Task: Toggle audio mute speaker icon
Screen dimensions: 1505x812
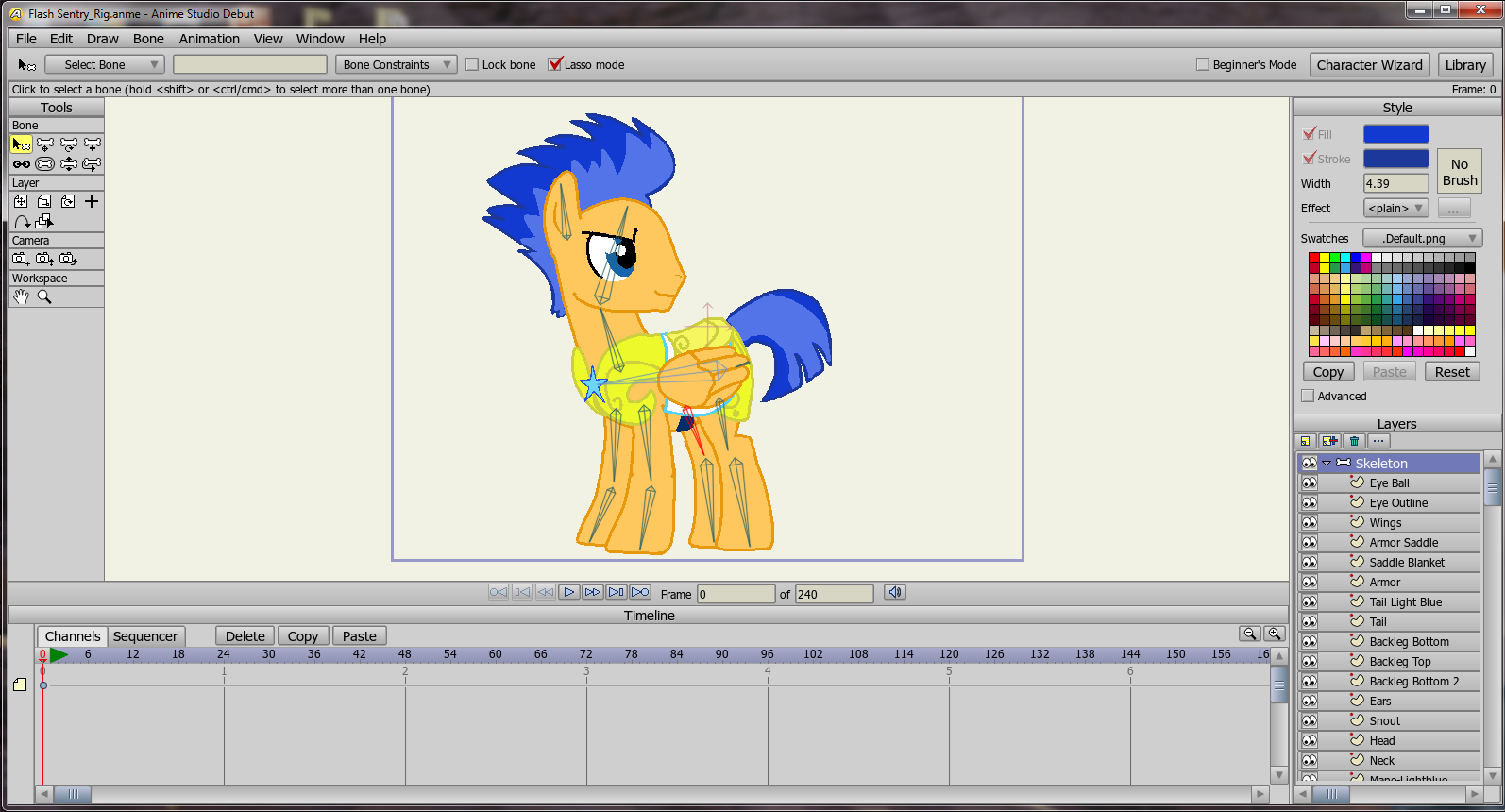Action: pyautogui.click(x=895, y=592)
